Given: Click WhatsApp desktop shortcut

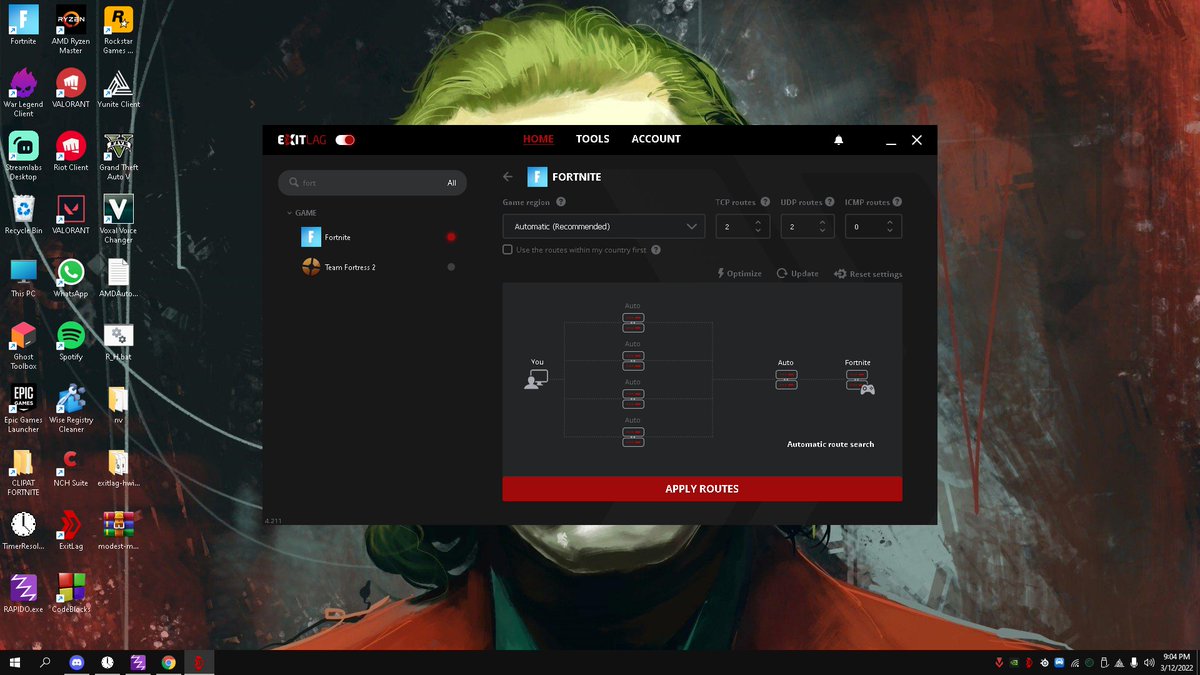Looking at the screenshot, I should (x=71, y=276).
